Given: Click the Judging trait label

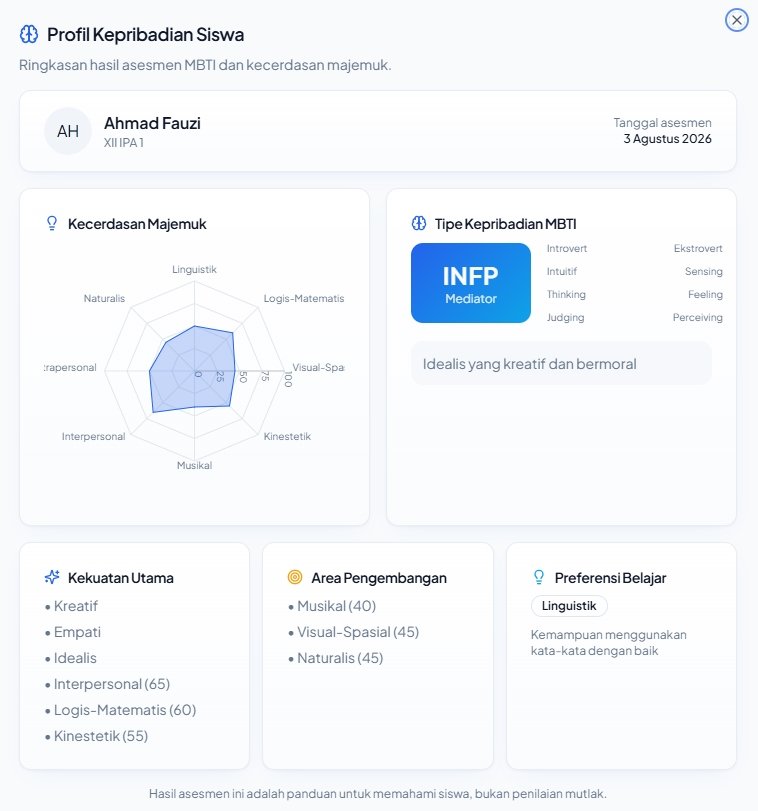Looking at the screenshot, I should tap(565, 318).
